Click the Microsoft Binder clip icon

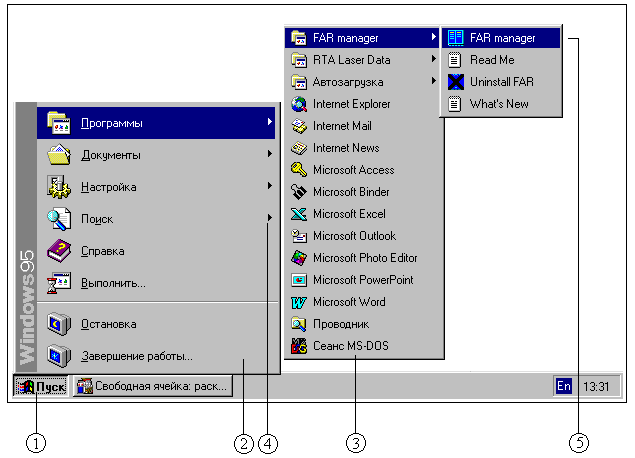(299, 192)
